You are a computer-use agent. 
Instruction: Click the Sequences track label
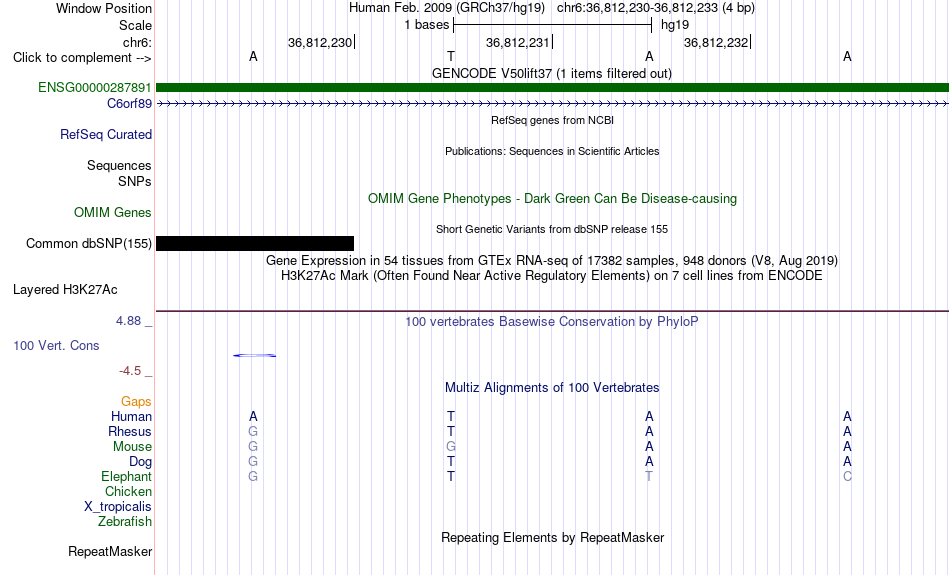point(119,165)
